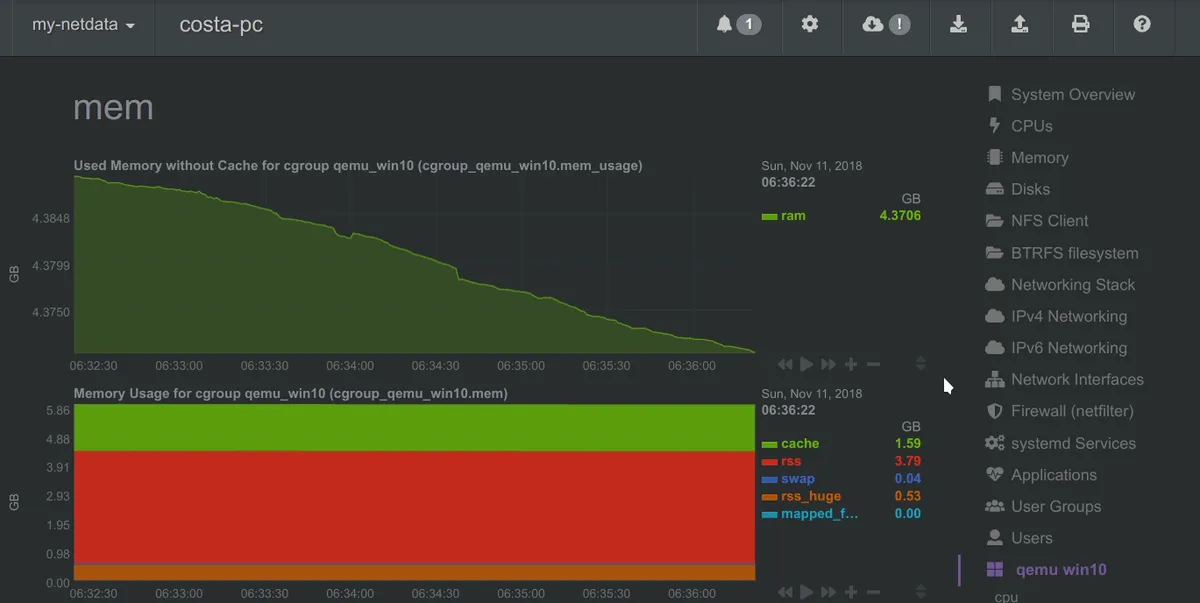This screenshot has height=603, width=1200.
Task: Play the mem_usage chart using play icon
Action: point(807,365)
